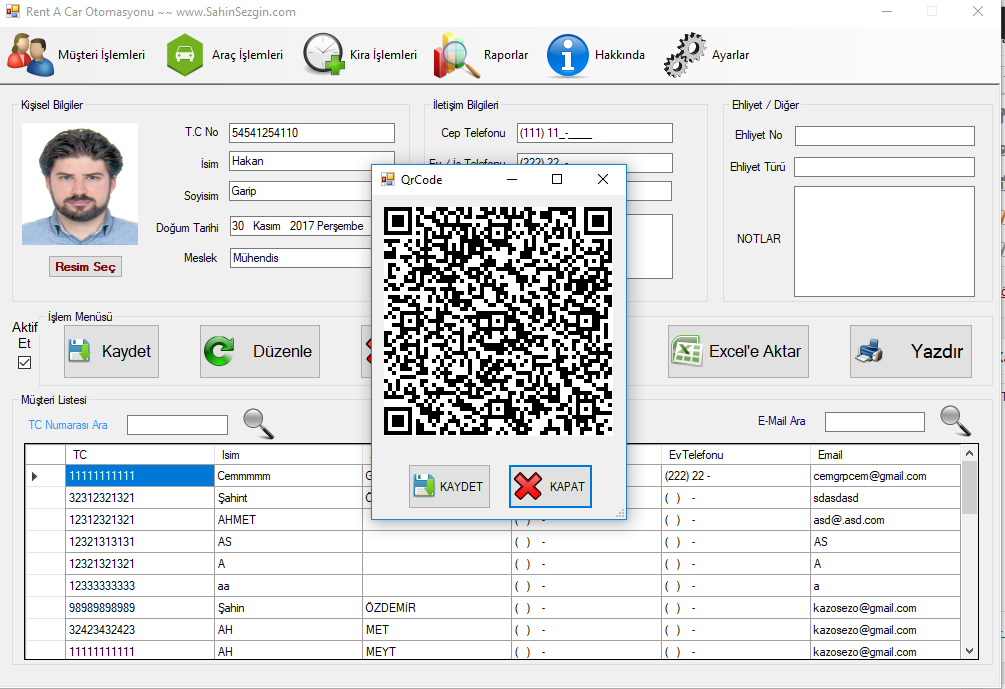The width and height of the screenshot is (1005, 689).
Task: Click the Ehliyet No input field
Action: pos(885,135)
